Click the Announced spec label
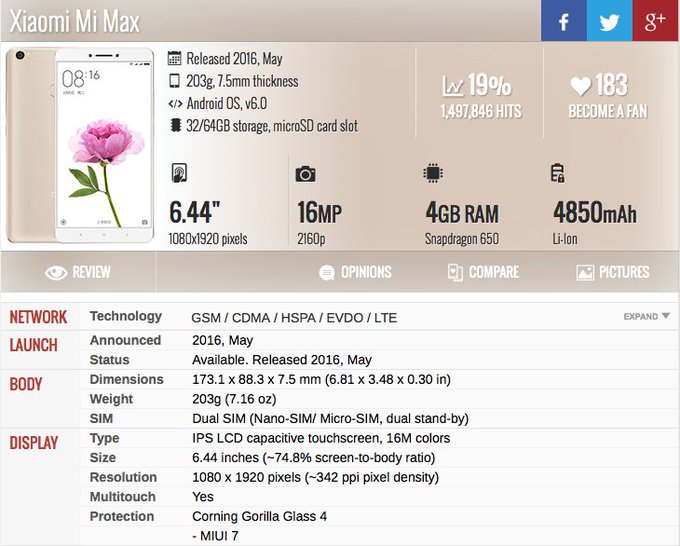Image resolution: width=680 pixels, height=546 pixels. (x=125, y=340)
